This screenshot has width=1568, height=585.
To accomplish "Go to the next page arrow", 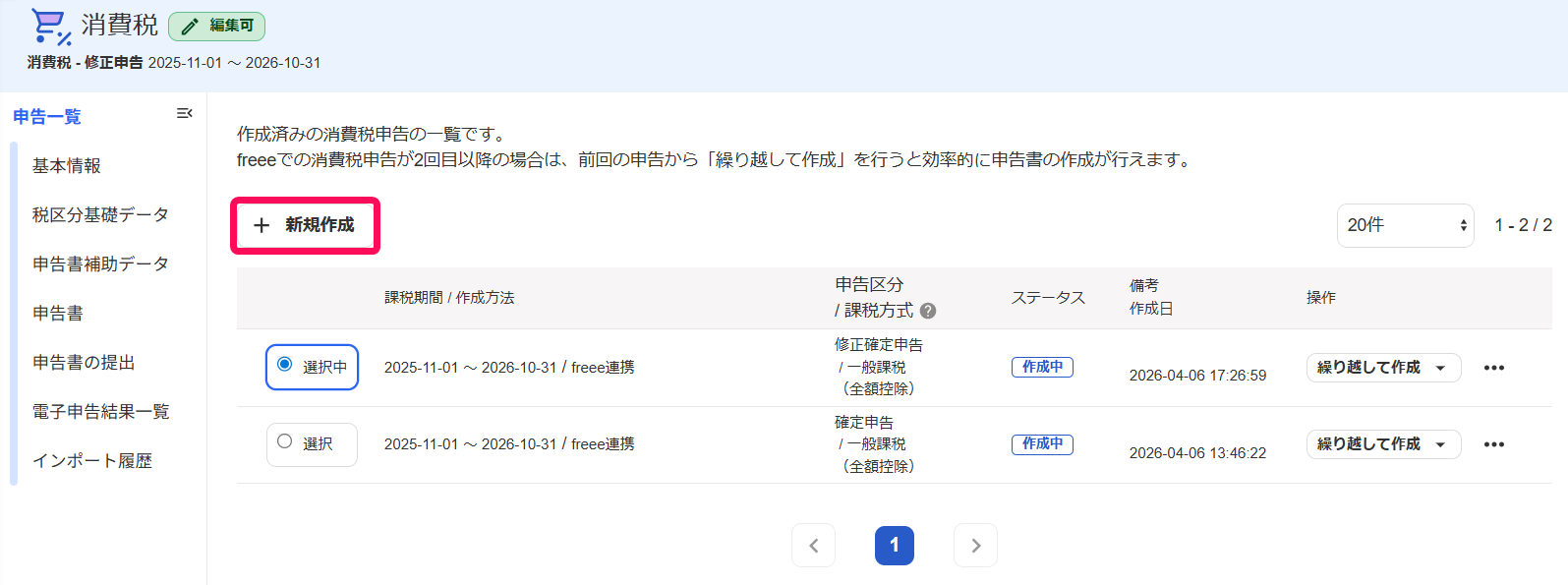I will coord(975,546).
